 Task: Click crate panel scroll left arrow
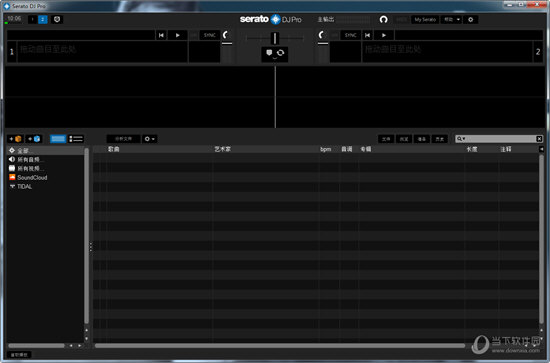pos(71,345)
